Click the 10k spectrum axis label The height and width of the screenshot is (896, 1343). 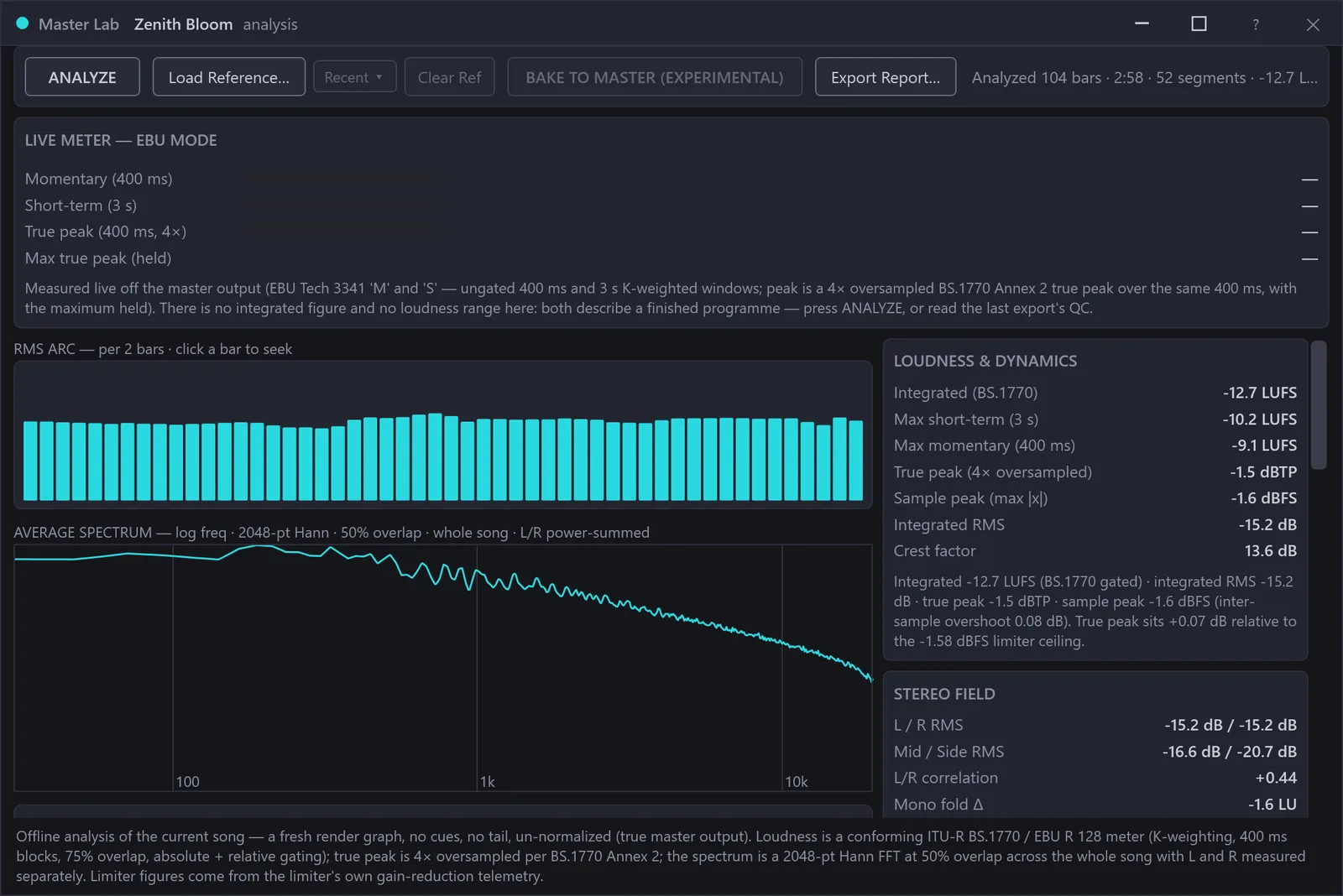pos(797,782)
